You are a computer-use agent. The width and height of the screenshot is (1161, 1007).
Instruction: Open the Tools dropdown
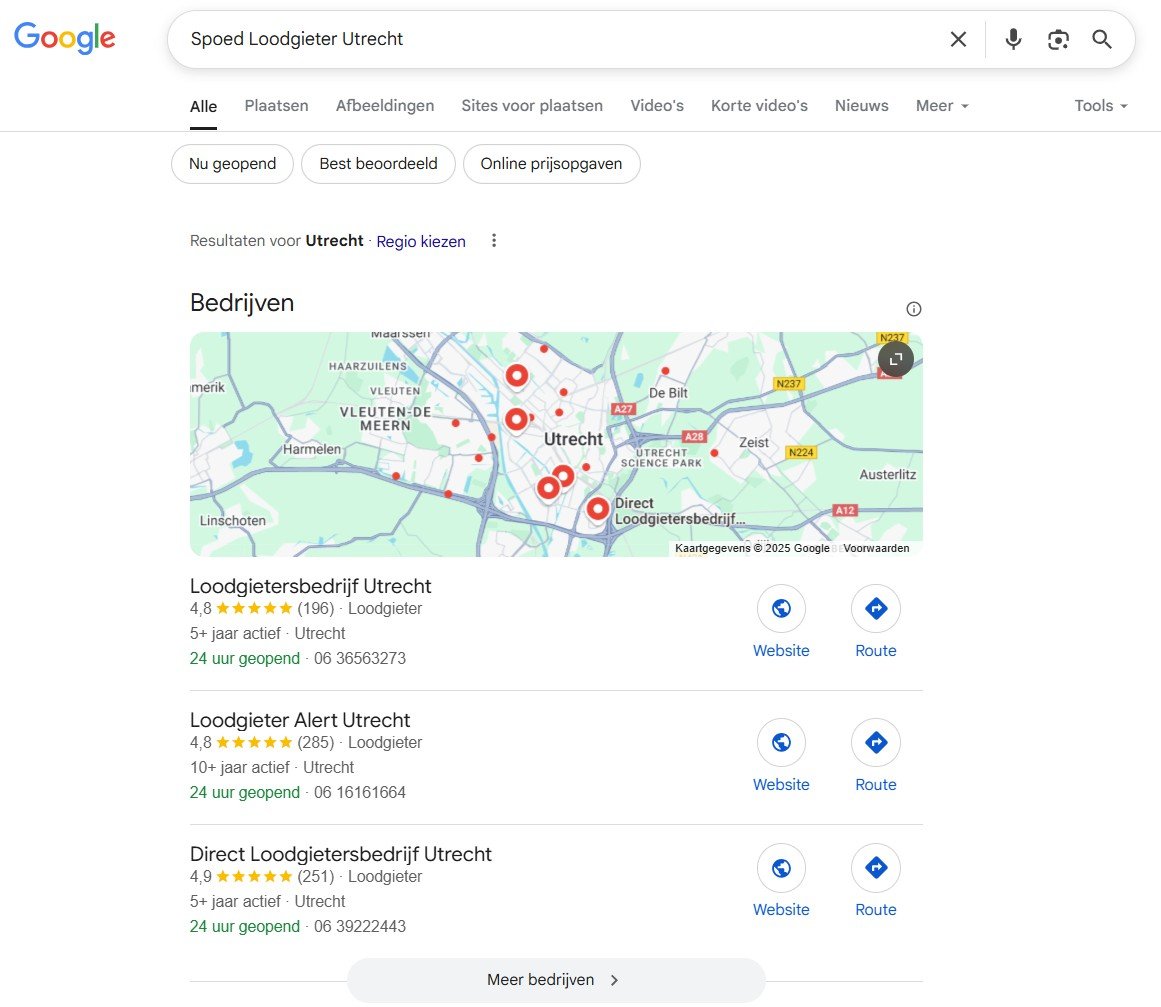click(1101, 106)
